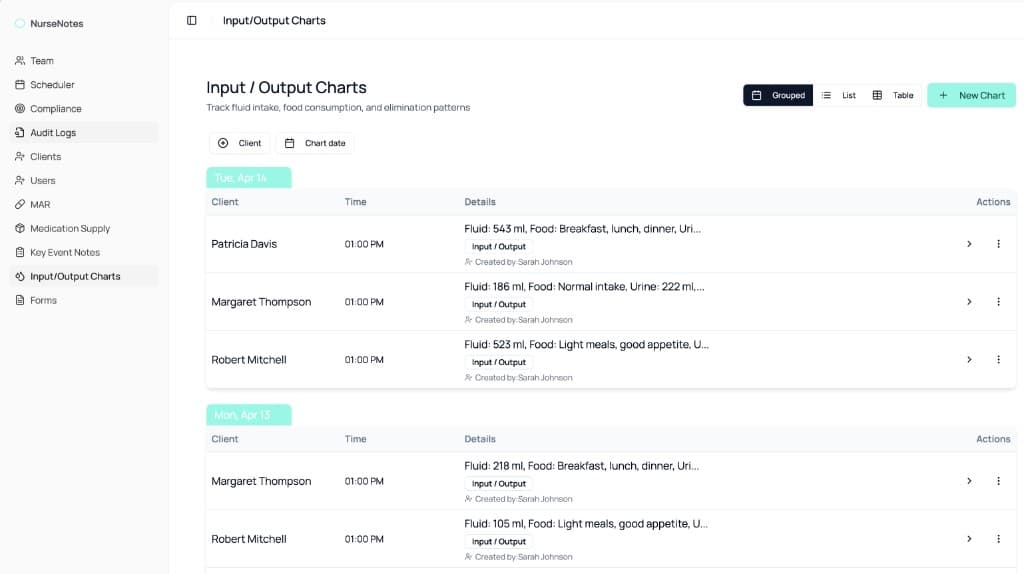Open Users page

pos(84,180)
